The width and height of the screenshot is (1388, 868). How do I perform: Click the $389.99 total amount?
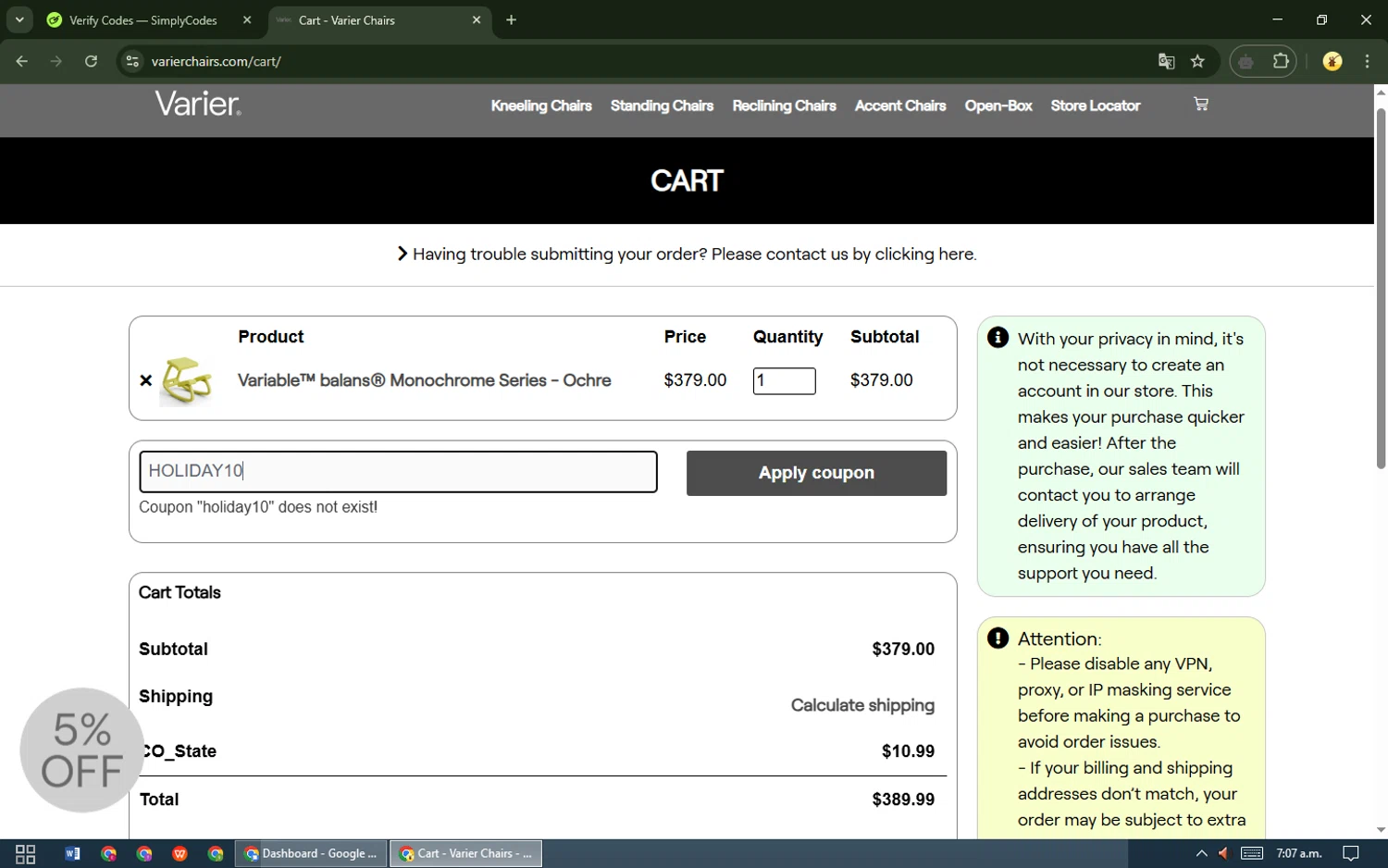click(903, 800)
